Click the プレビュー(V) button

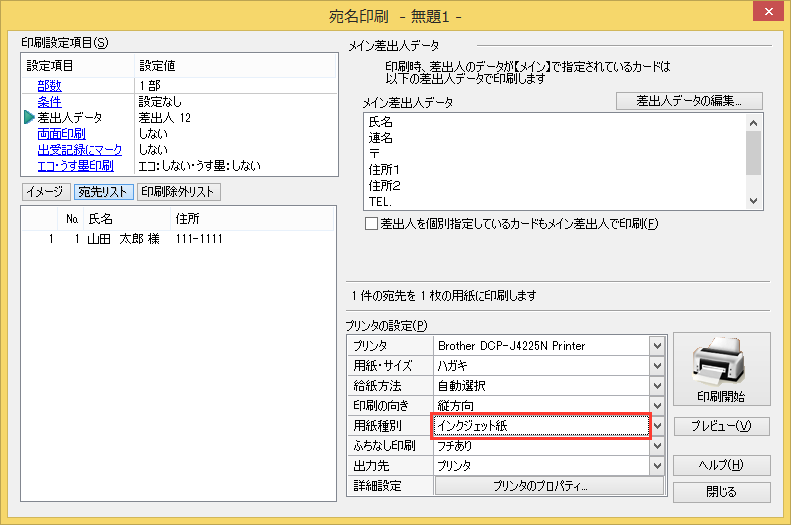click(x=721, y=426)
